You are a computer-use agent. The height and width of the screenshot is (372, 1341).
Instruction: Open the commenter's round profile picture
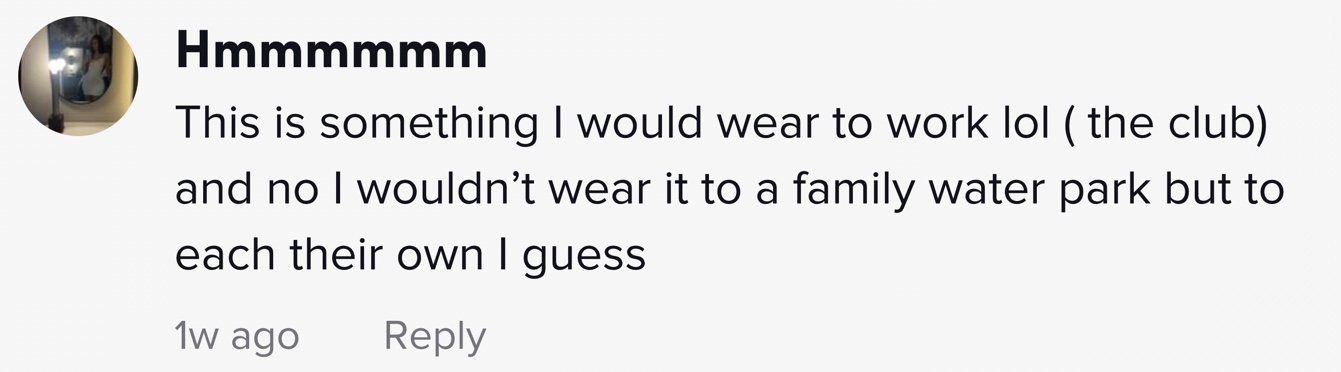[x=79, y=77]
